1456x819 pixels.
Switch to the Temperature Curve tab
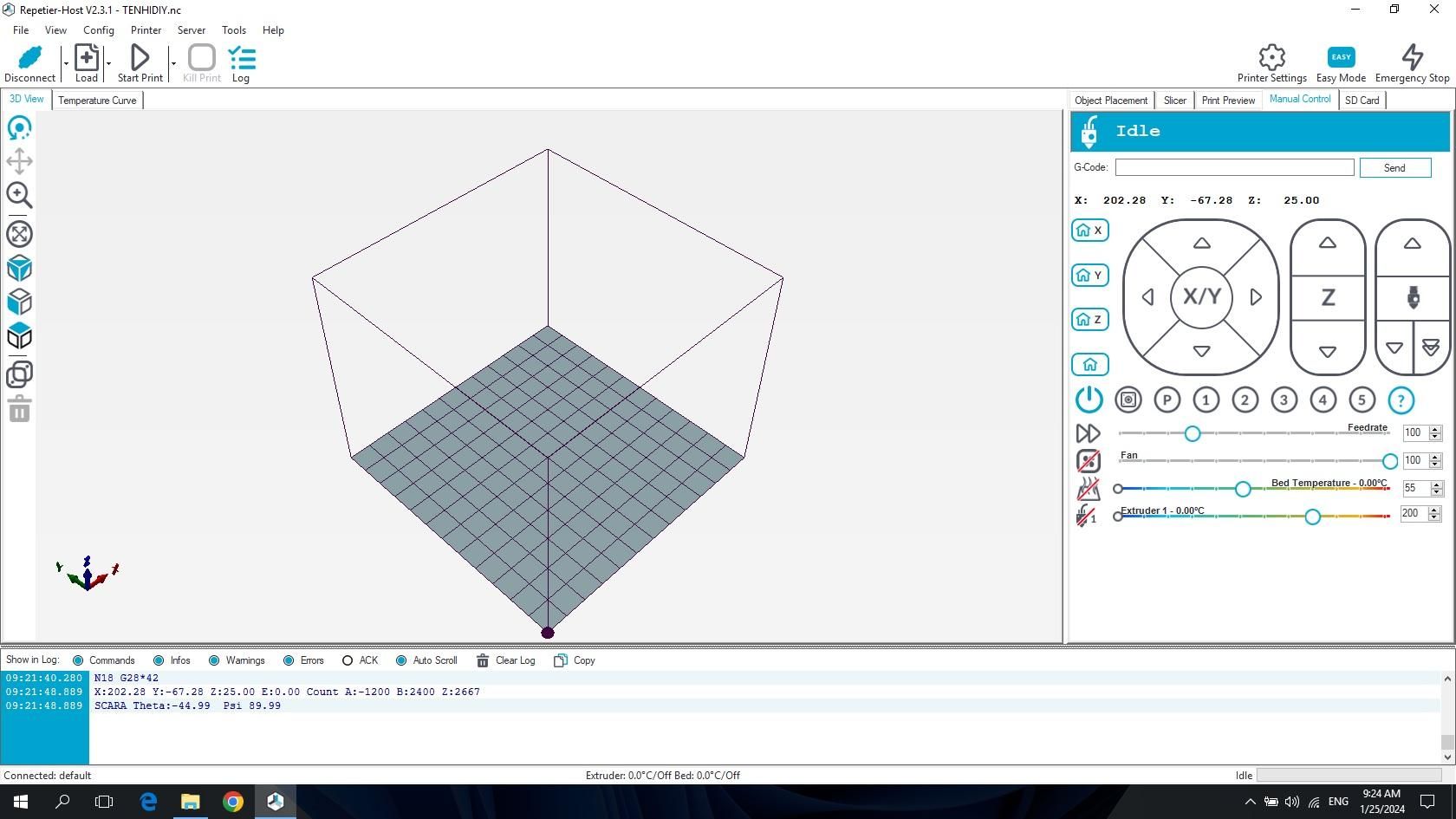pyautogui.click(x=97, y=101)
